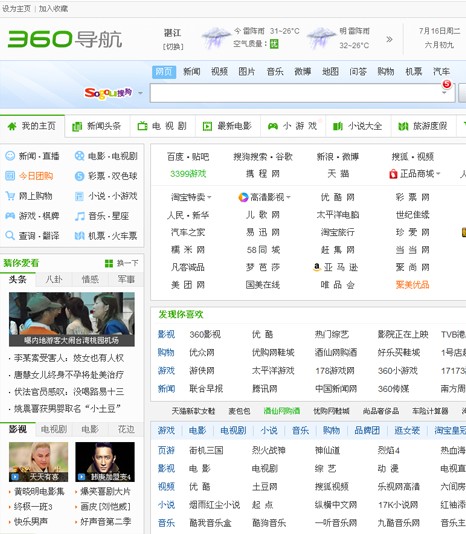This screenshot has height=534, width=466.
Task: Click the 360导航 logo
Action: point(65,39)
